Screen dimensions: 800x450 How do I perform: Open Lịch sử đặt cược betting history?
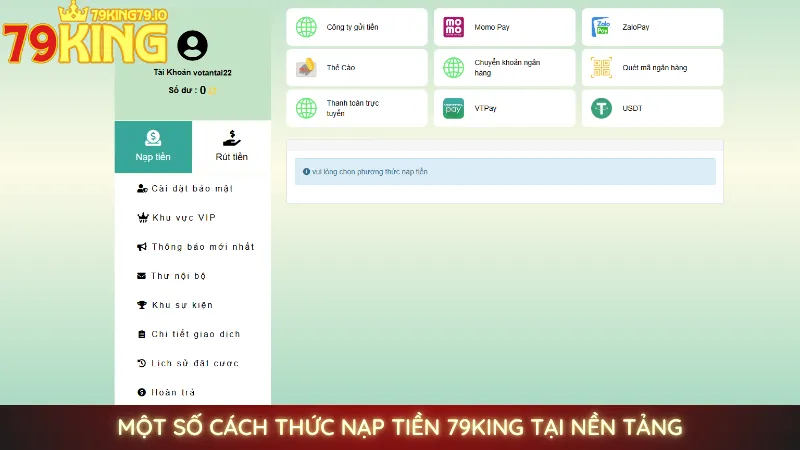coord(195,363)
